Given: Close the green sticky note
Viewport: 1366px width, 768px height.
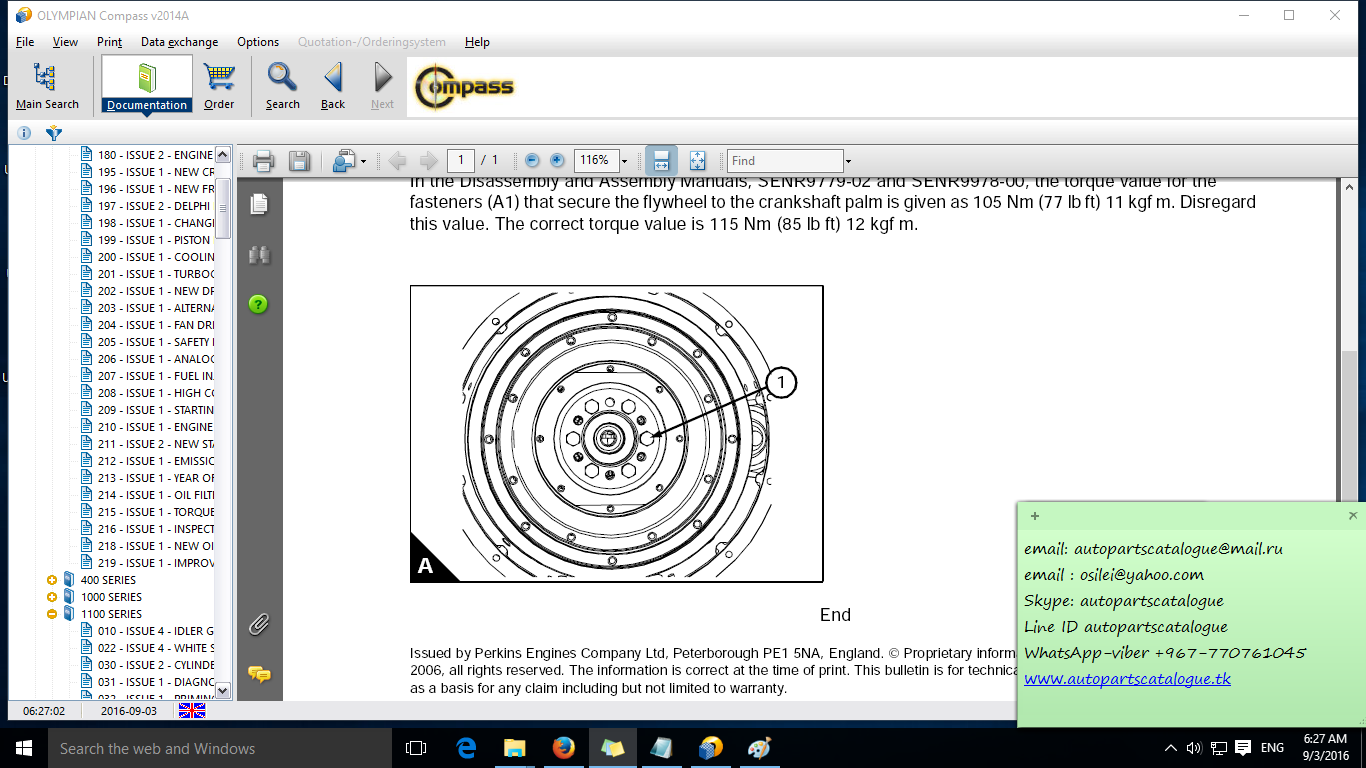Looking at the screenshot, I should coord(1353,516).
